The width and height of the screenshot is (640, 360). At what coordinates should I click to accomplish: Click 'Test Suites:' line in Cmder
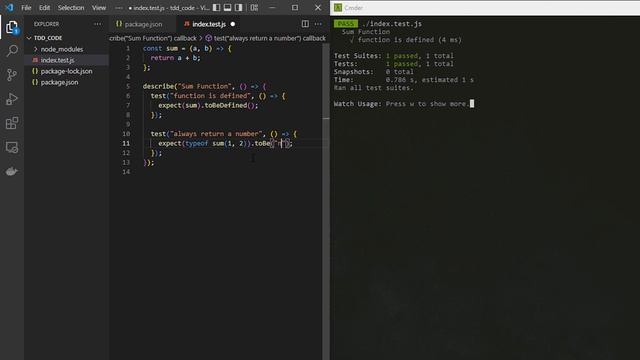393,56
